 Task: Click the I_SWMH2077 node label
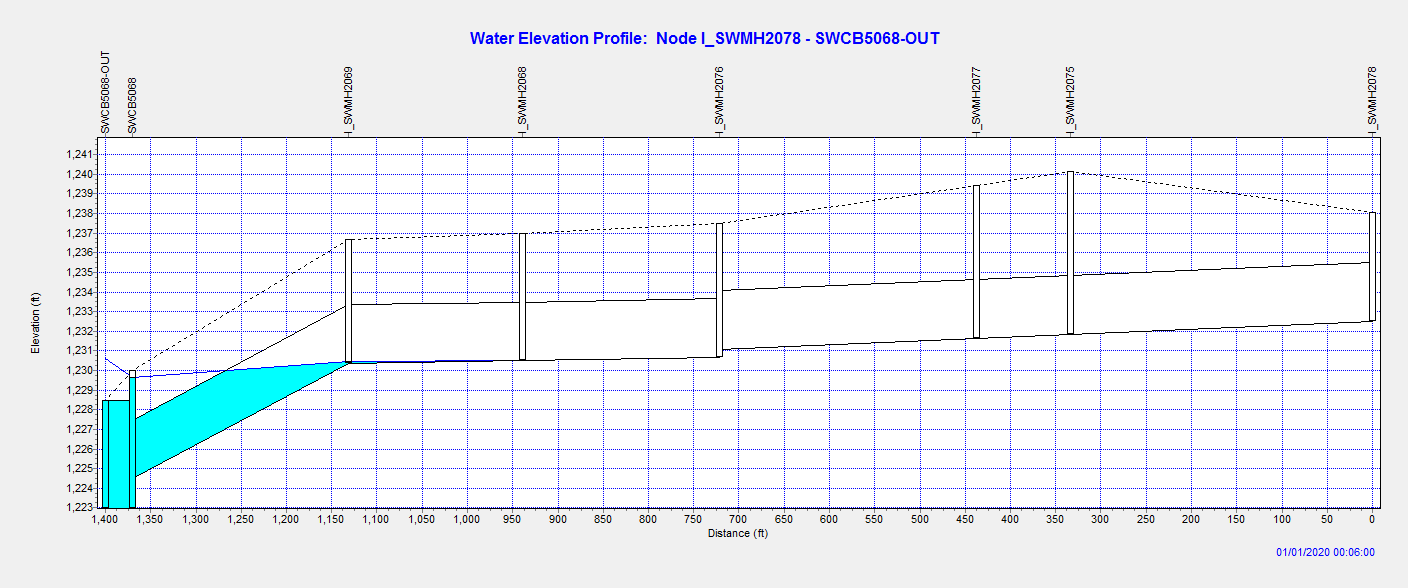[976, 100]
